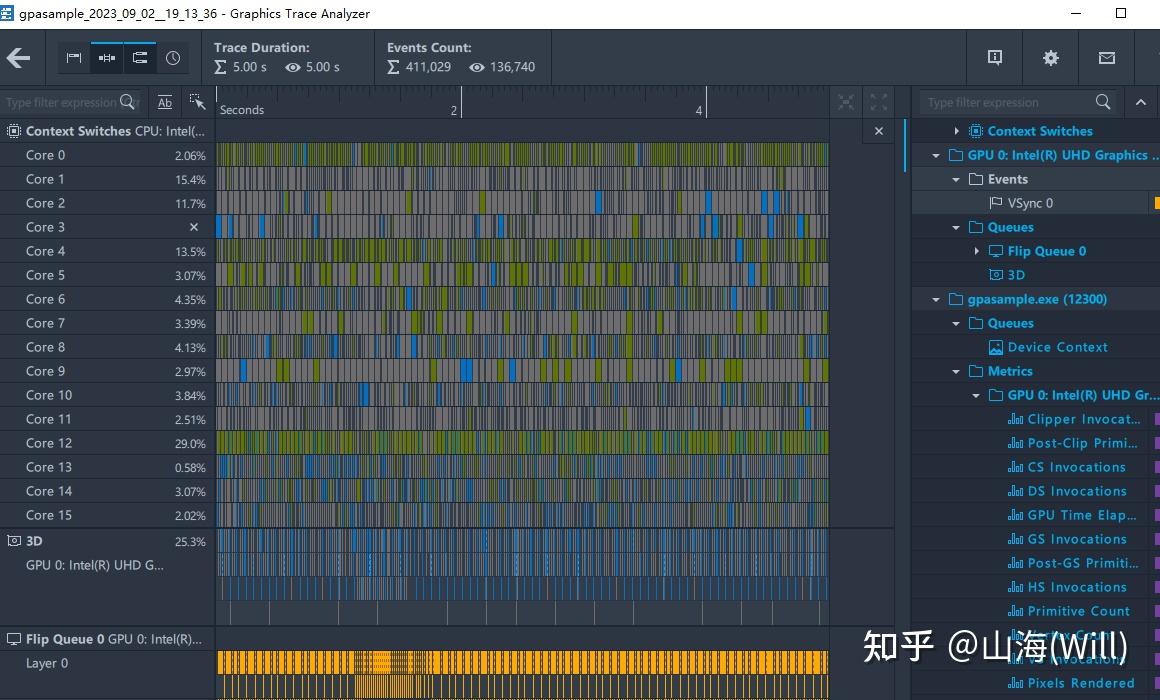The width and height of the screenshot is (1160, 700).
Task: Collapse the Events folder
Action: click(956, 179)
